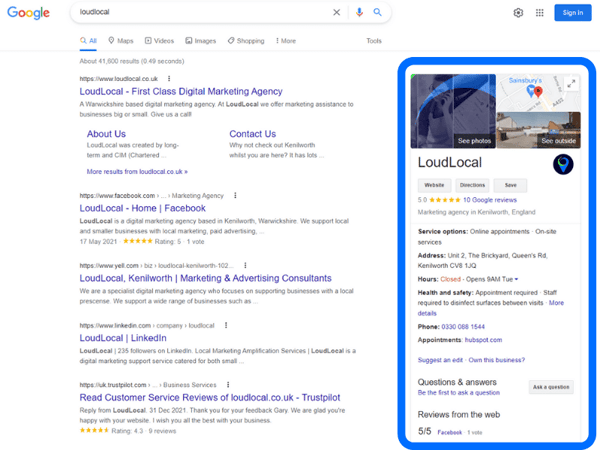Open the More menu
The image size is (600, 450).
click(x=285, y=41)
